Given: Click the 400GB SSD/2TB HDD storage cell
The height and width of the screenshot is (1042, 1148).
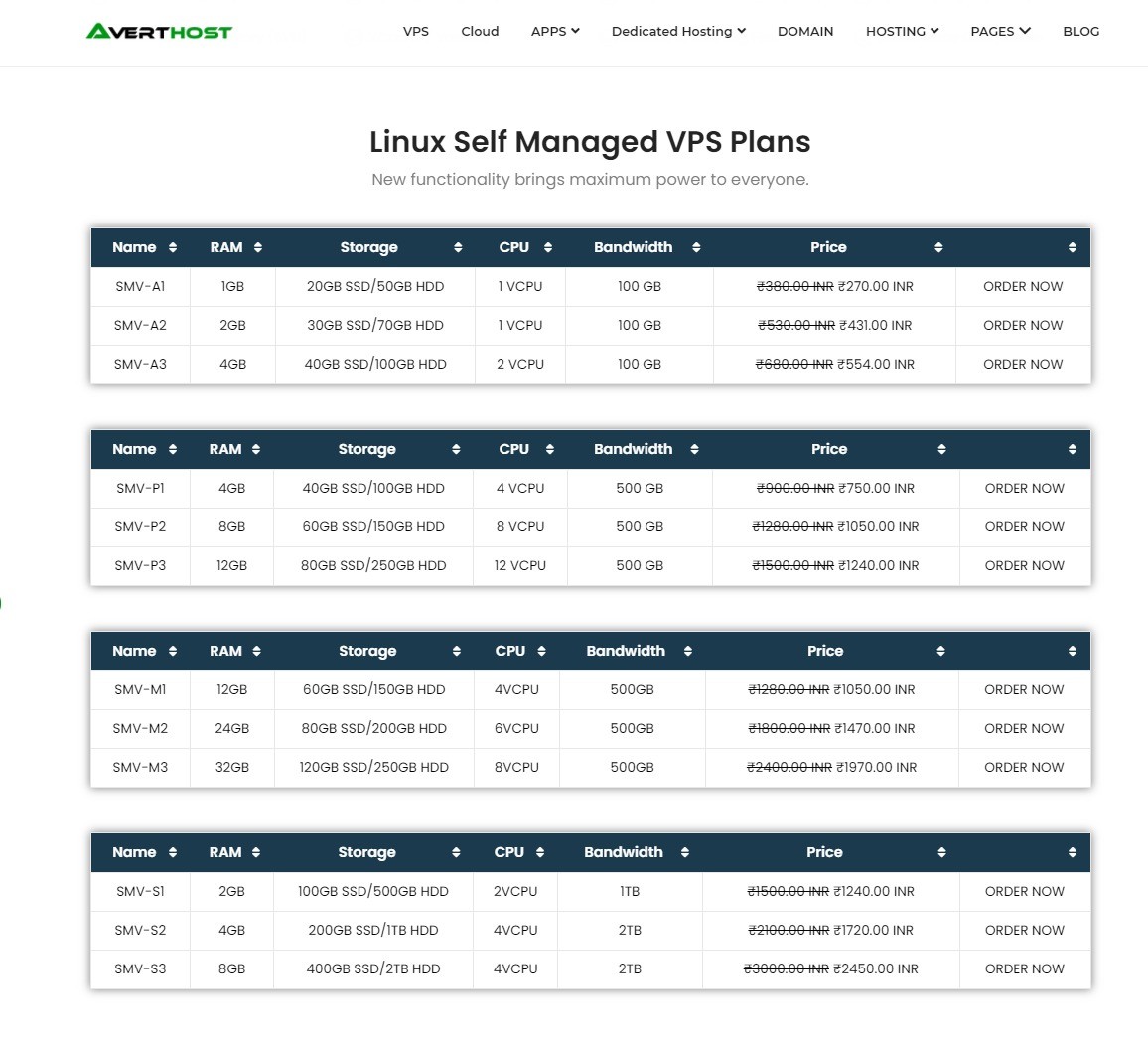Looking at the screenshot, I should point(373,968).
